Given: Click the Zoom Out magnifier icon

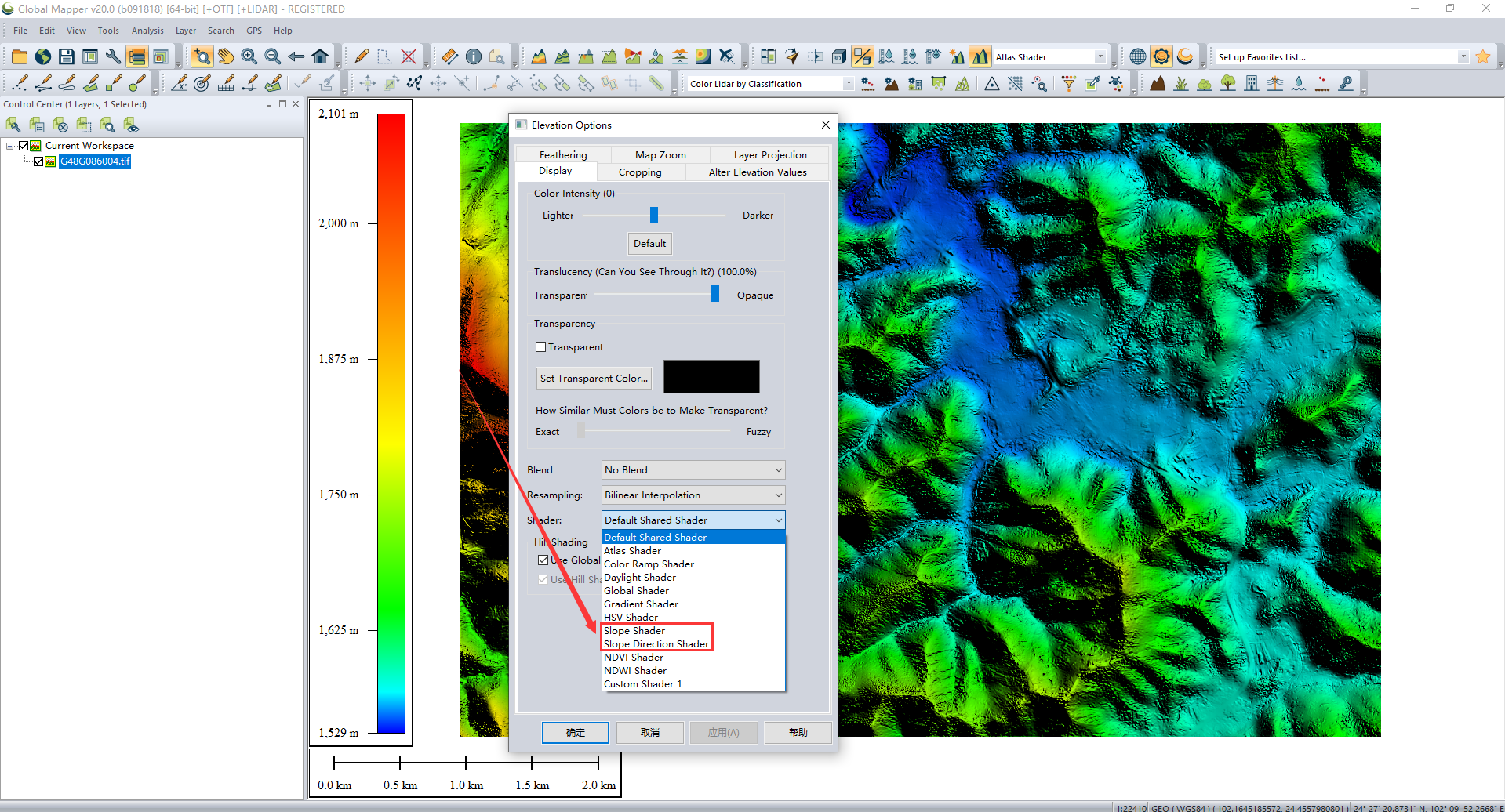Looking at the screenshot, I should (273, 56).
